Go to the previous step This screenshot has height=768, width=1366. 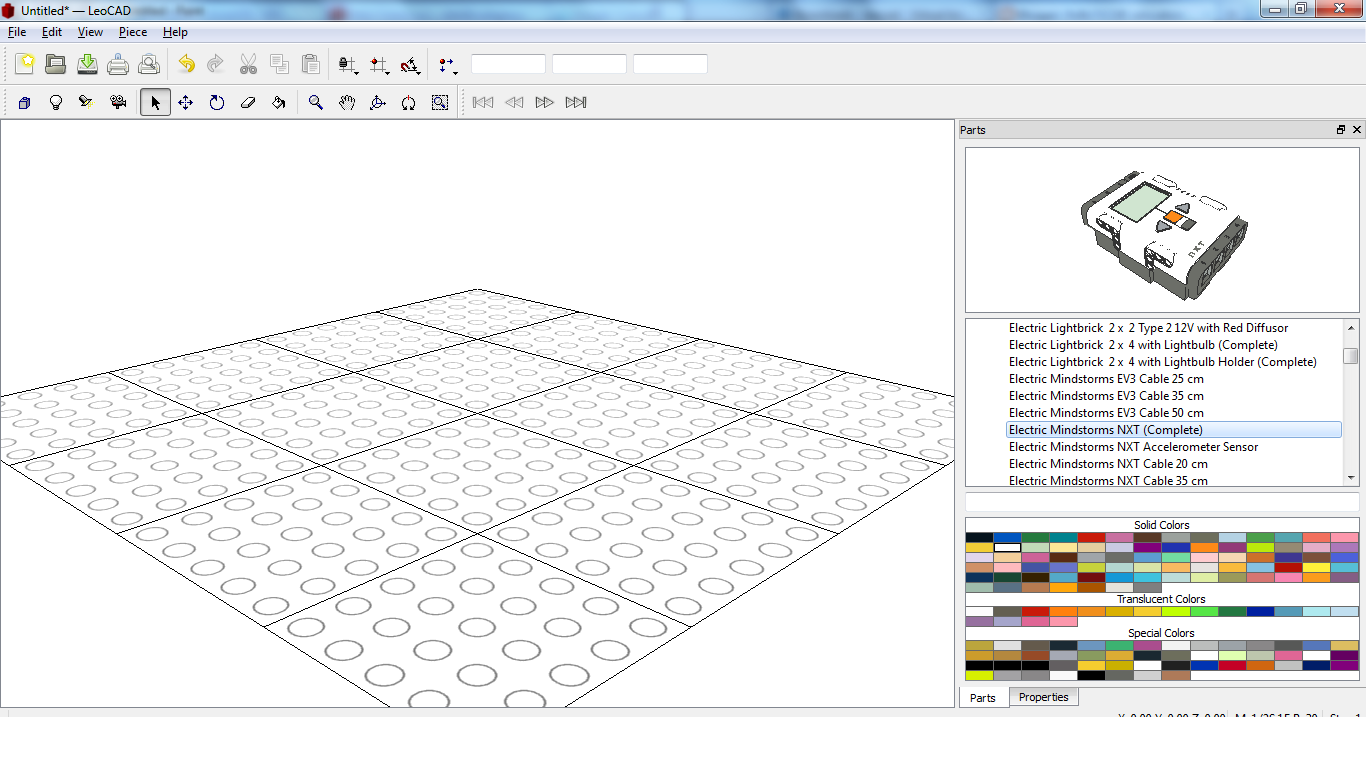tap(514, 102)
